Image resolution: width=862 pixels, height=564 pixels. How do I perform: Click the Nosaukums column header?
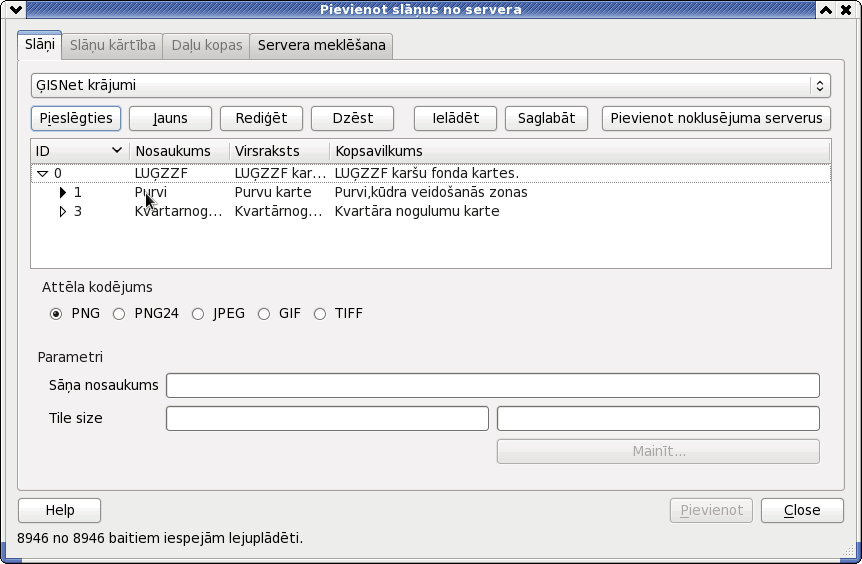(180, 151)
